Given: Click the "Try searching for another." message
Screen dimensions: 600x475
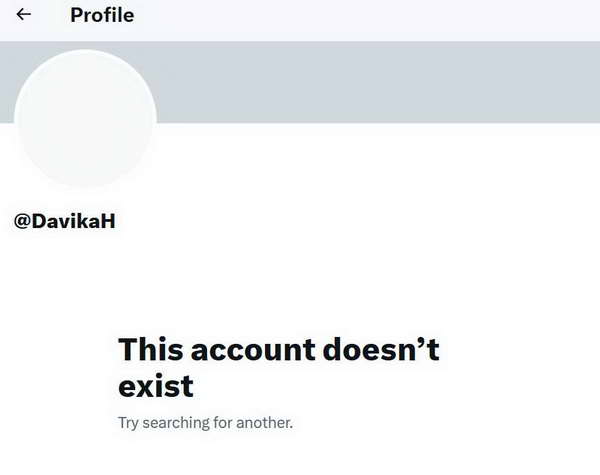Looking at the screenshot, I should [205, 423].
